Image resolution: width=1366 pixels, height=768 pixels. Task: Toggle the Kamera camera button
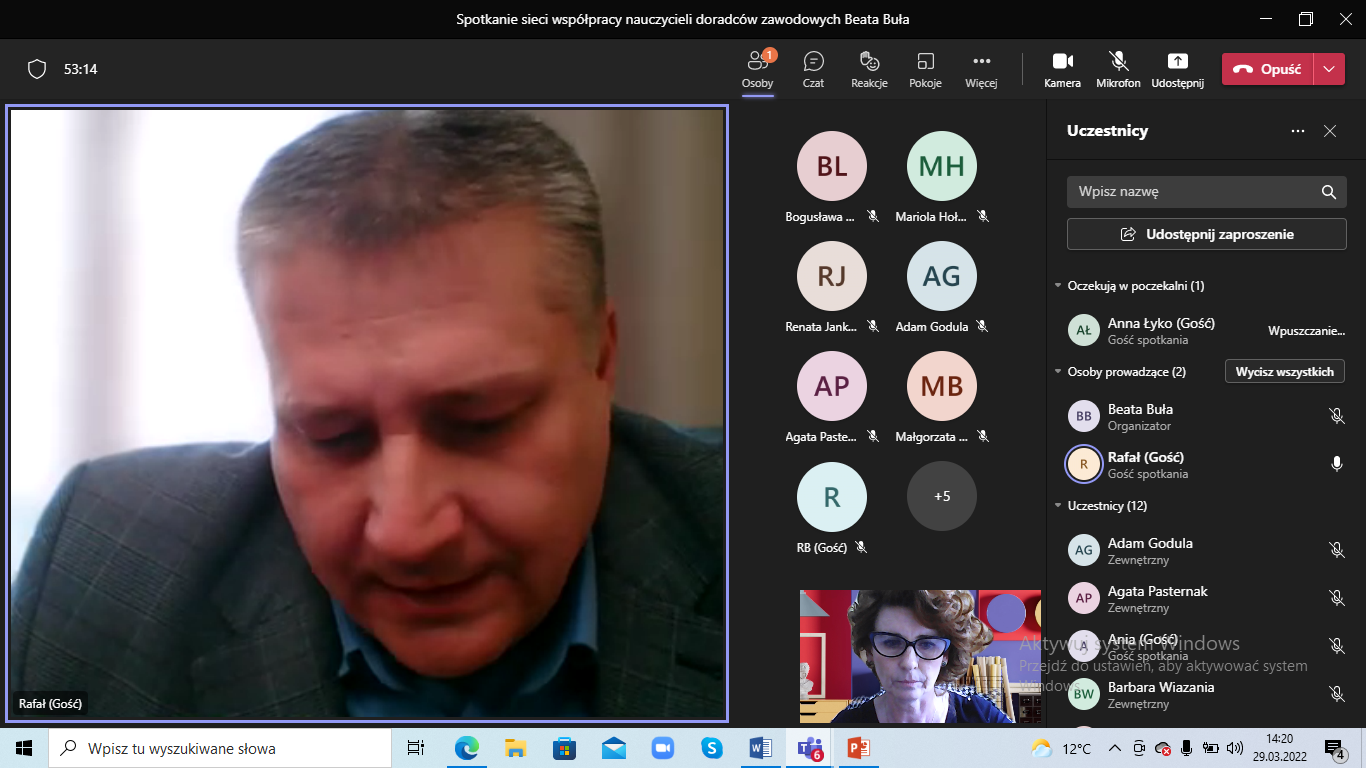[x=1062, y=69]
